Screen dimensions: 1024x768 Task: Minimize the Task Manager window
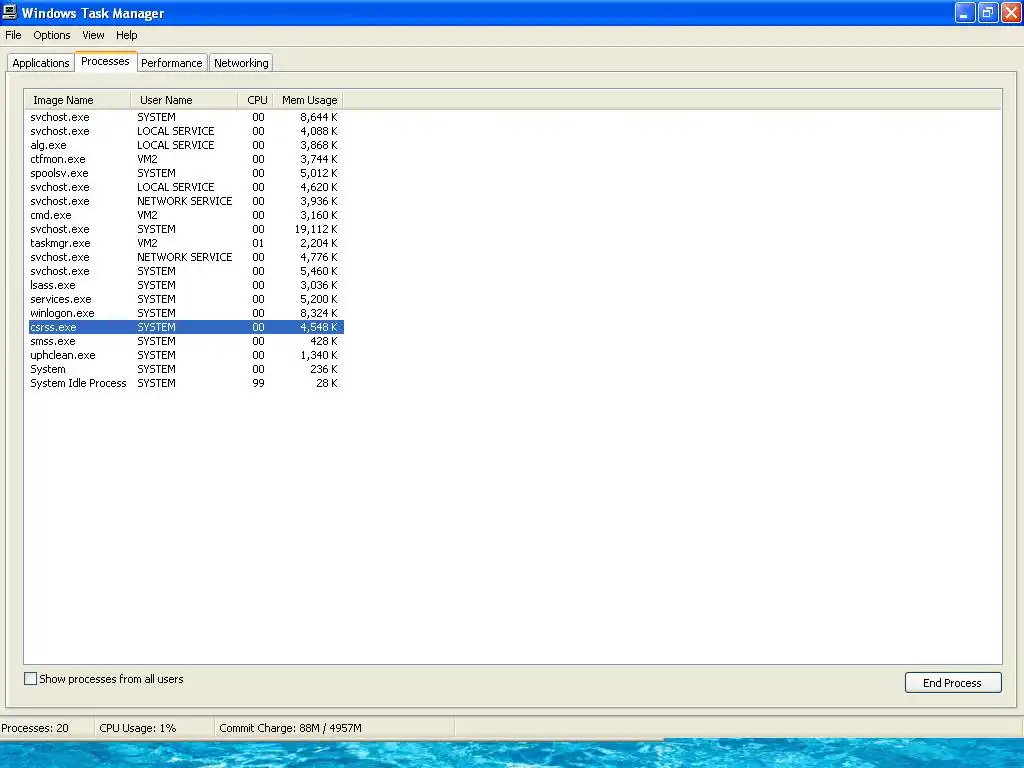click(965, 12)
